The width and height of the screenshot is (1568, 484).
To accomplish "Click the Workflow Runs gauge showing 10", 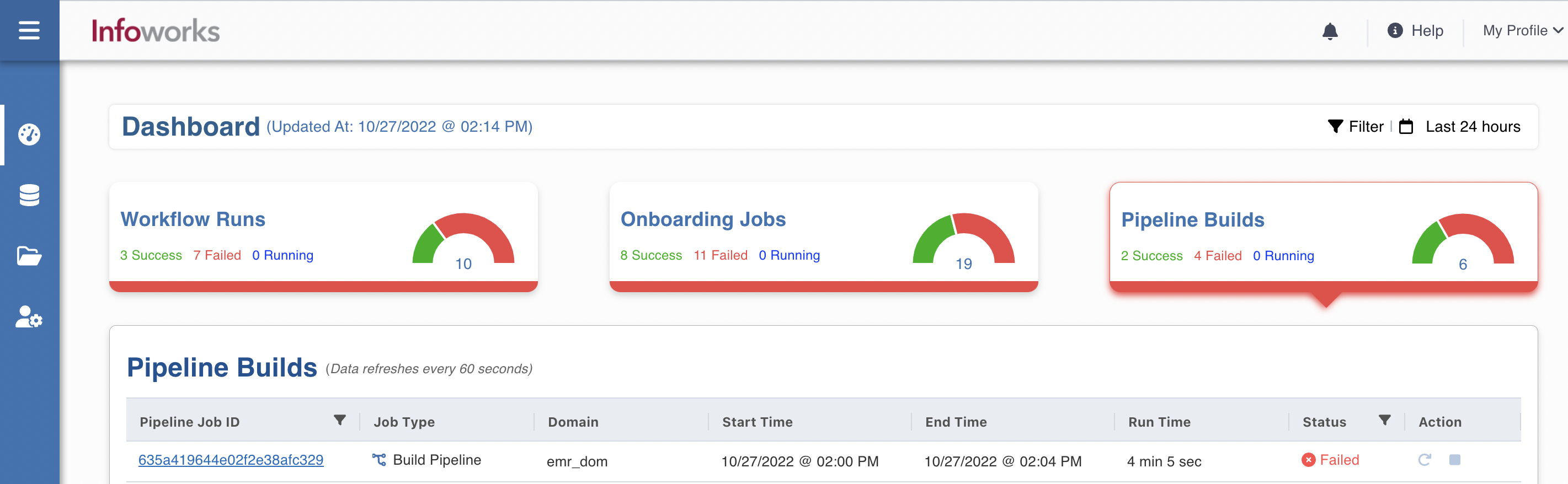I will point(463,241).
